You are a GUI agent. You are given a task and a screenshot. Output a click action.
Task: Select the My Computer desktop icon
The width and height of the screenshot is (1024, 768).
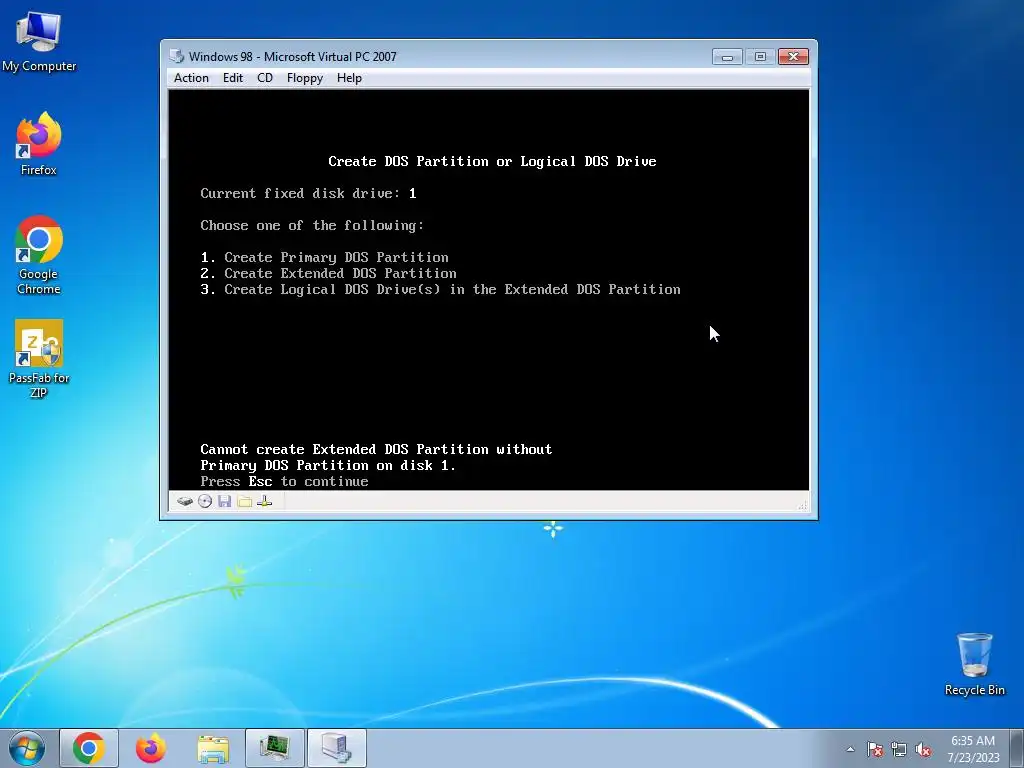point(39,40)
